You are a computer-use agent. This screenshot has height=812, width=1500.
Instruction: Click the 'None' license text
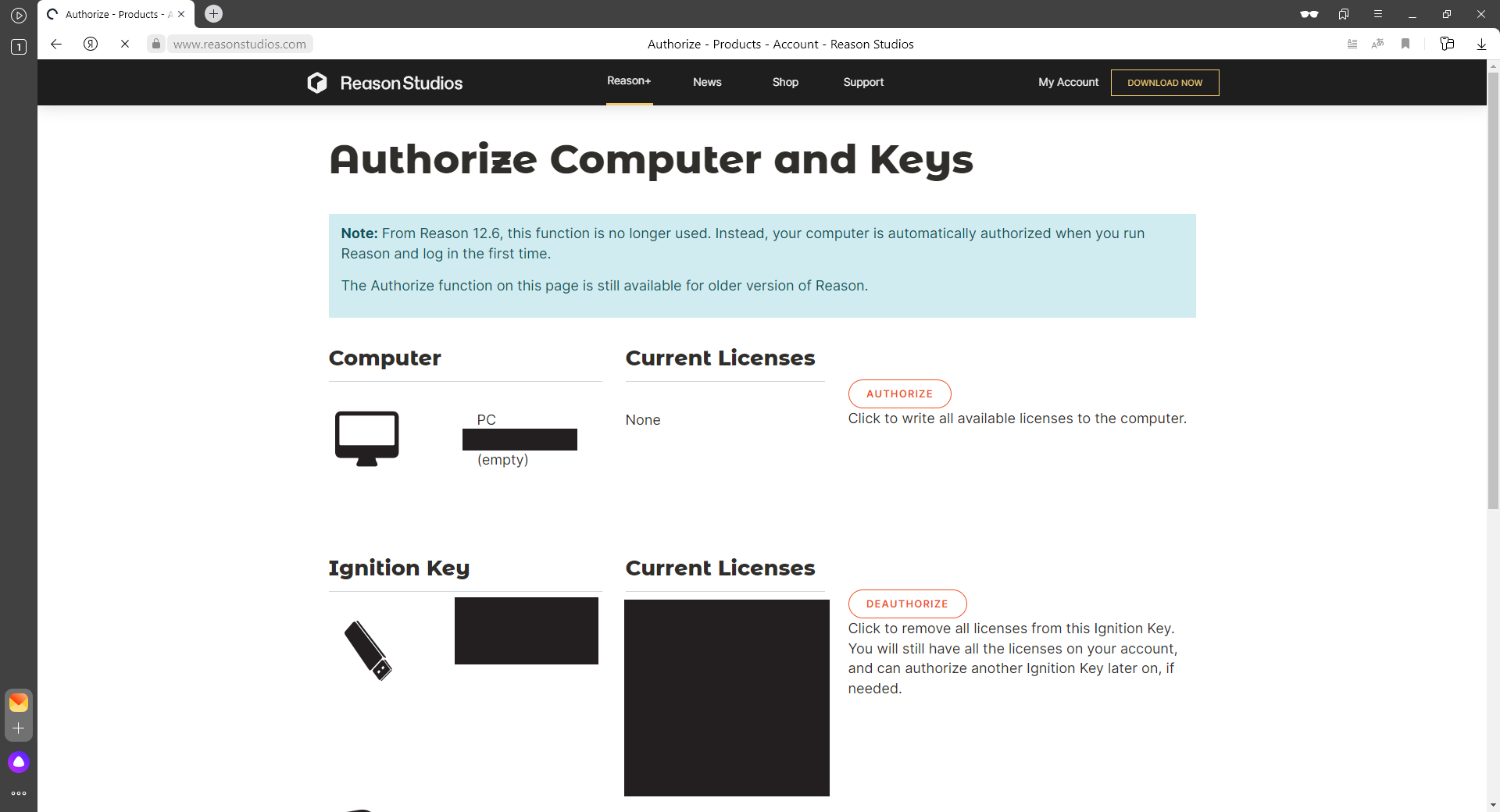coord(643,420)
